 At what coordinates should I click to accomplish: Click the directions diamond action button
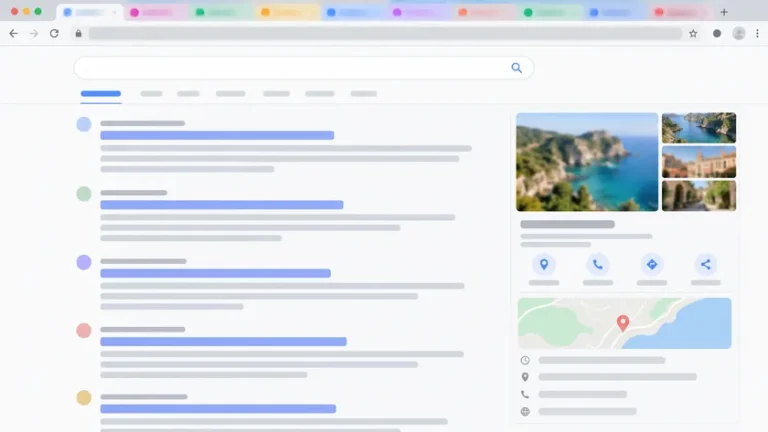tap(651, 264)
